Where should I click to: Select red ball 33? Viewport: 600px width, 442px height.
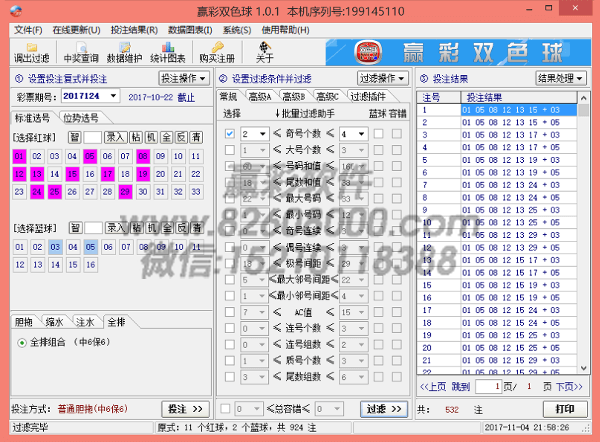(x=196, y=192)
